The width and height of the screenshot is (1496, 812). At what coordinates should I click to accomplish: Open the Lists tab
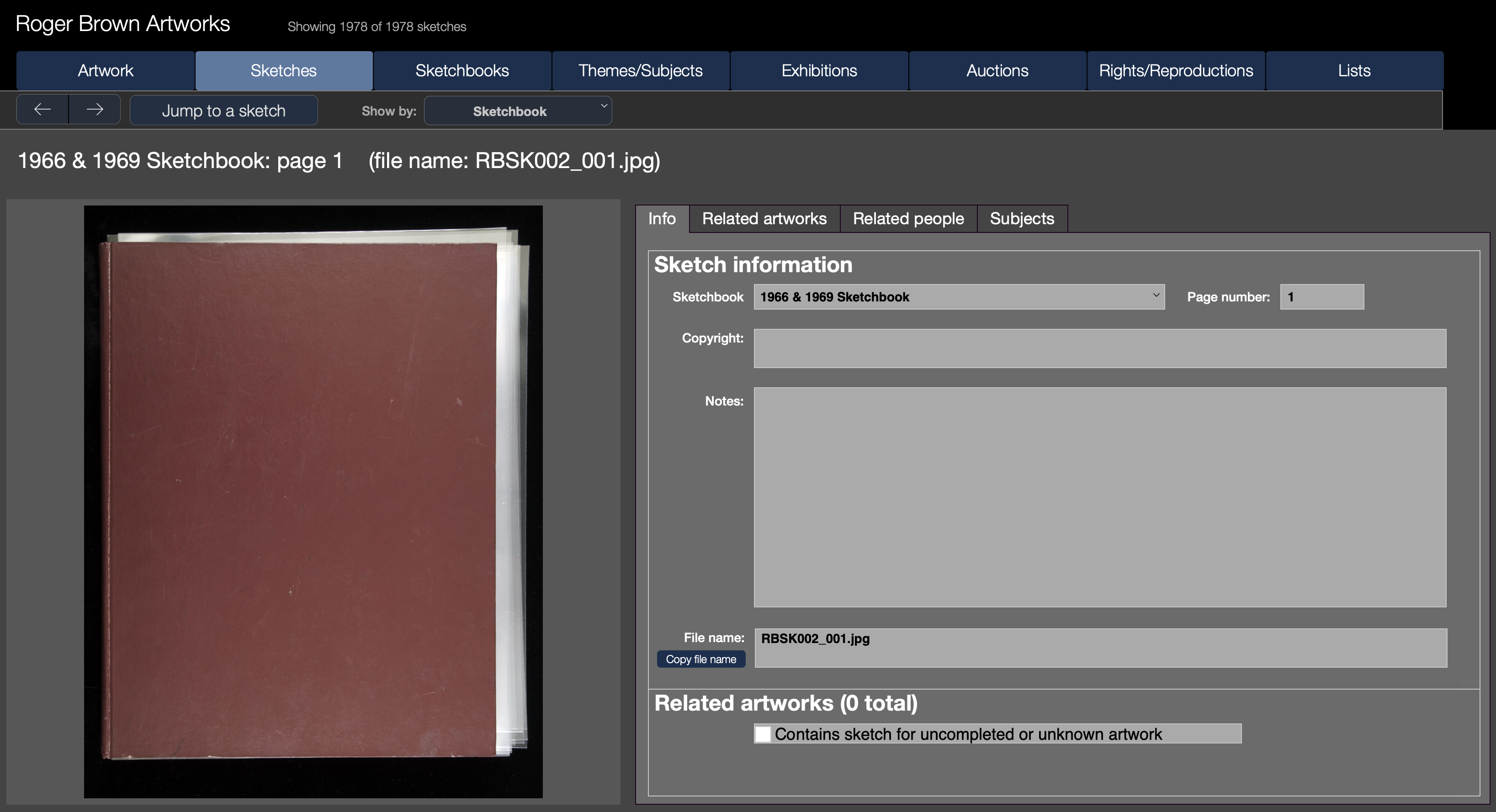tap(1354, 71)
